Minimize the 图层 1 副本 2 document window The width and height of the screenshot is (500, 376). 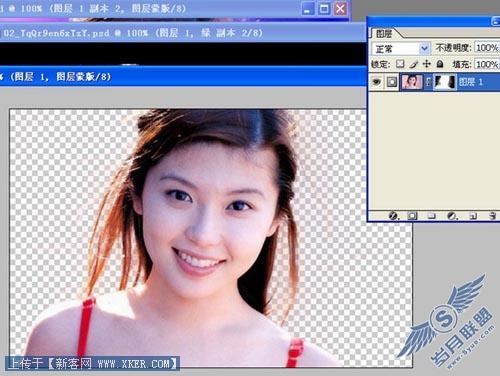[307, 9]
